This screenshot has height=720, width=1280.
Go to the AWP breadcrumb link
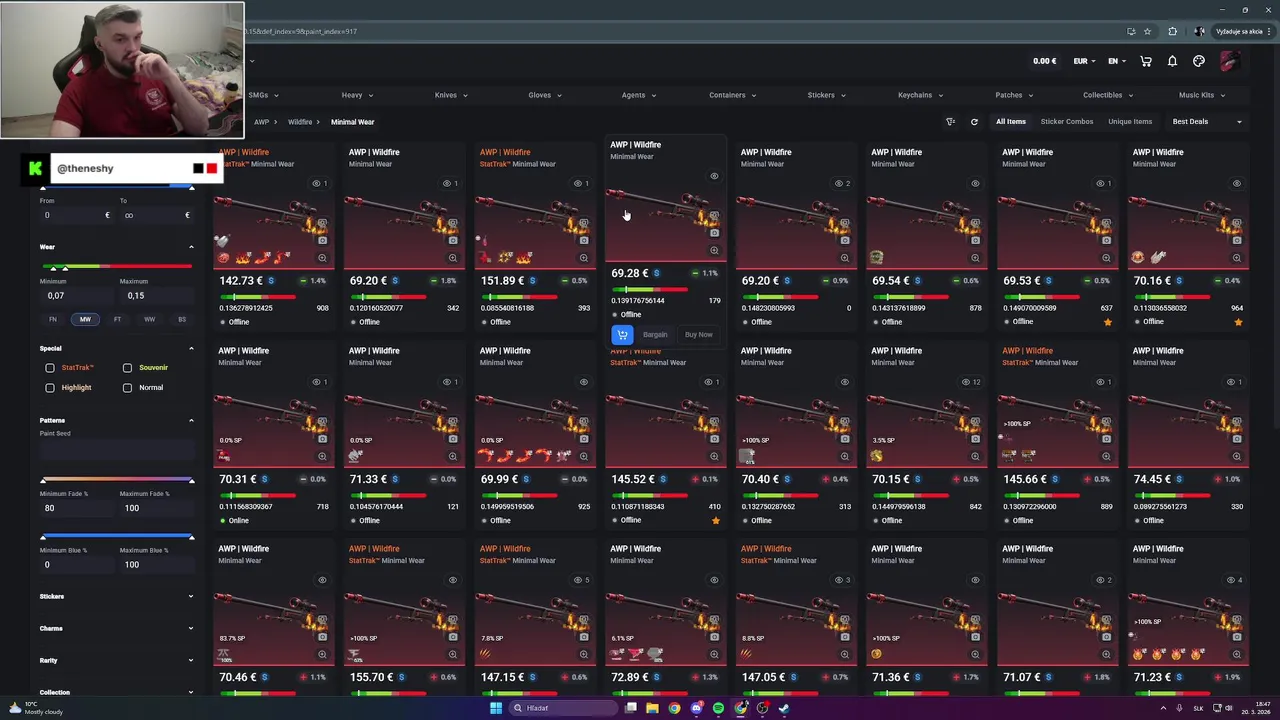[261, 122]
